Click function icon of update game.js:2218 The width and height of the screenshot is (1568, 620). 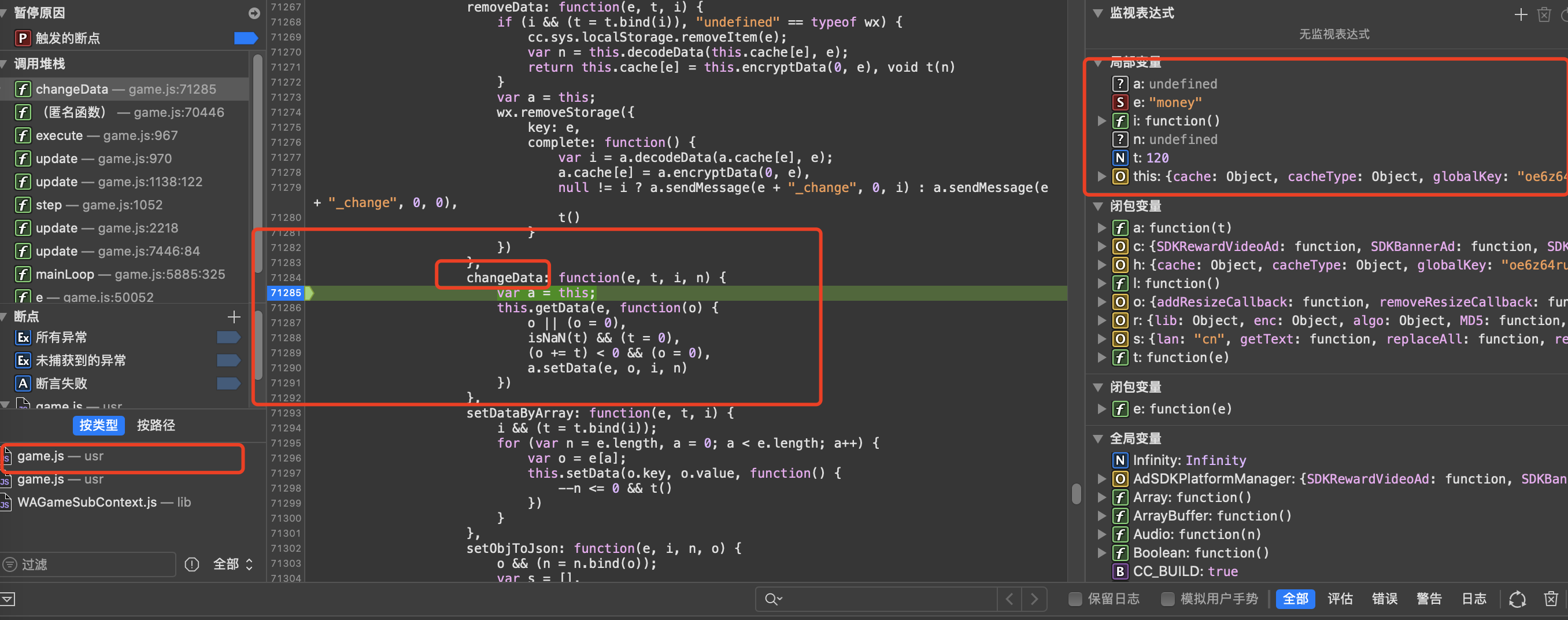coord(23,228)
